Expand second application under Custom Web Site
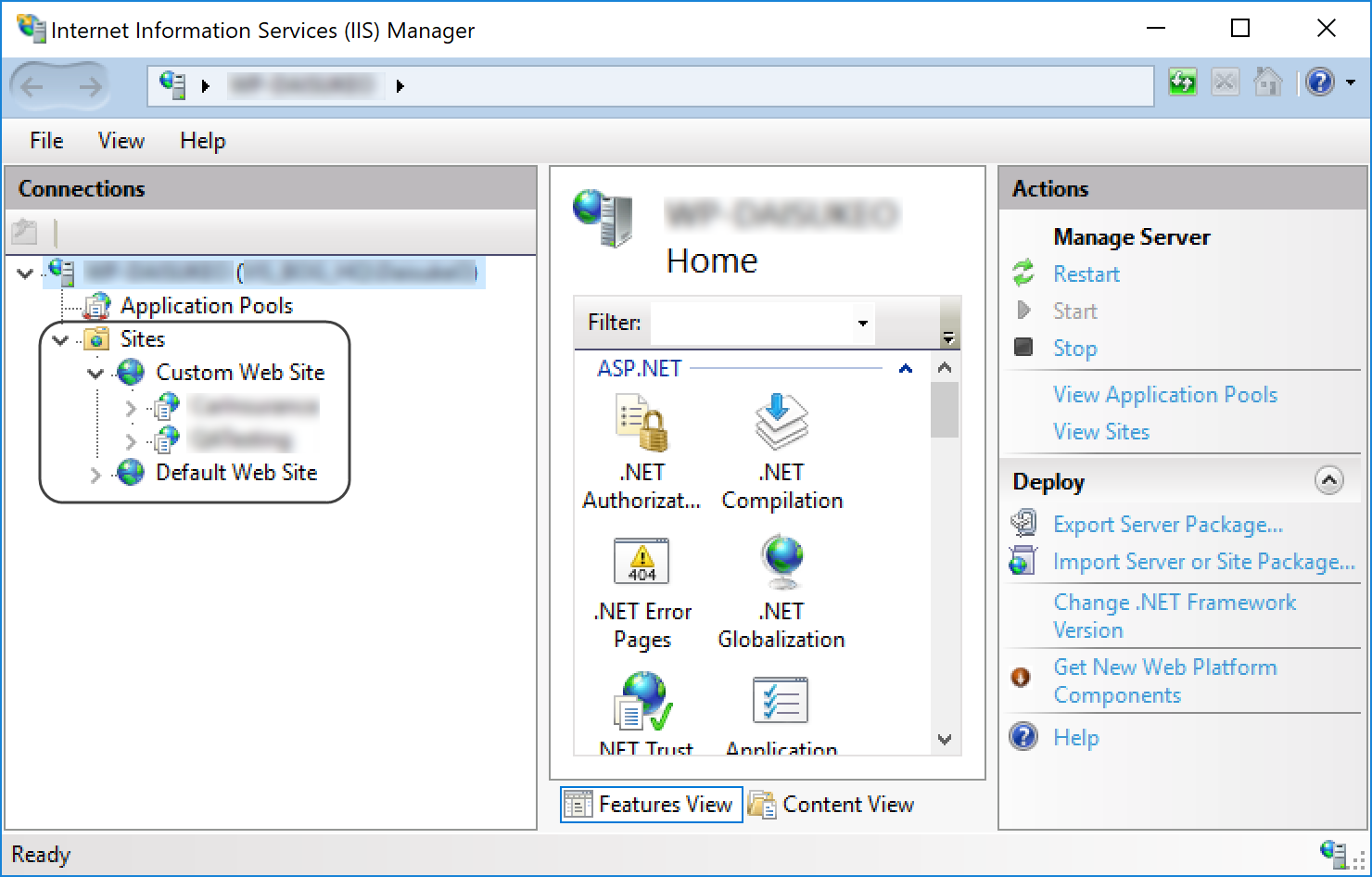This screenshot has width=1372, height=877. point(131,440)
